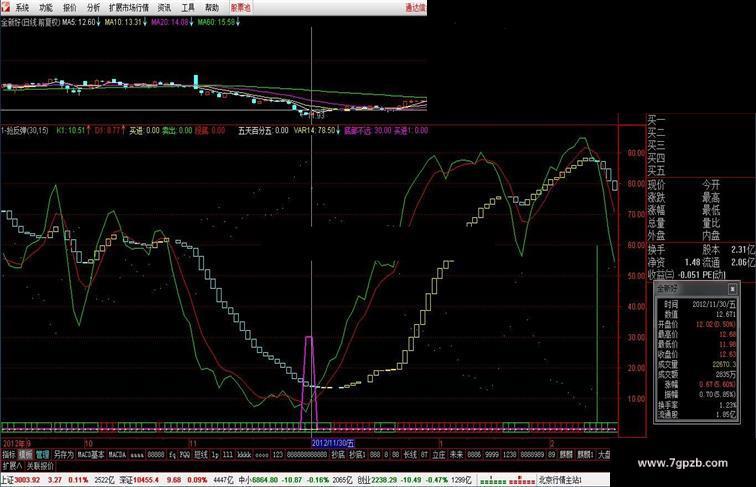Switch to 立庄 indicator tab
This screenshot has height=487, width=756.
(438, 454)
